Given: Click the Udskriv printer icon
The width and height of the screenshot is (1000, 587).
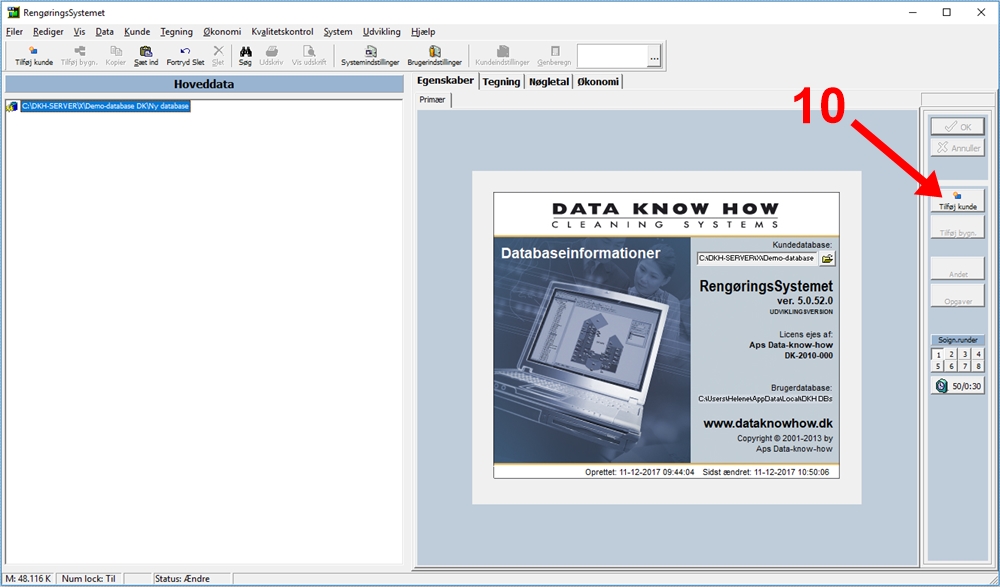Looking at the screenshot, I should pyautogui.click(x=271, y=56).
